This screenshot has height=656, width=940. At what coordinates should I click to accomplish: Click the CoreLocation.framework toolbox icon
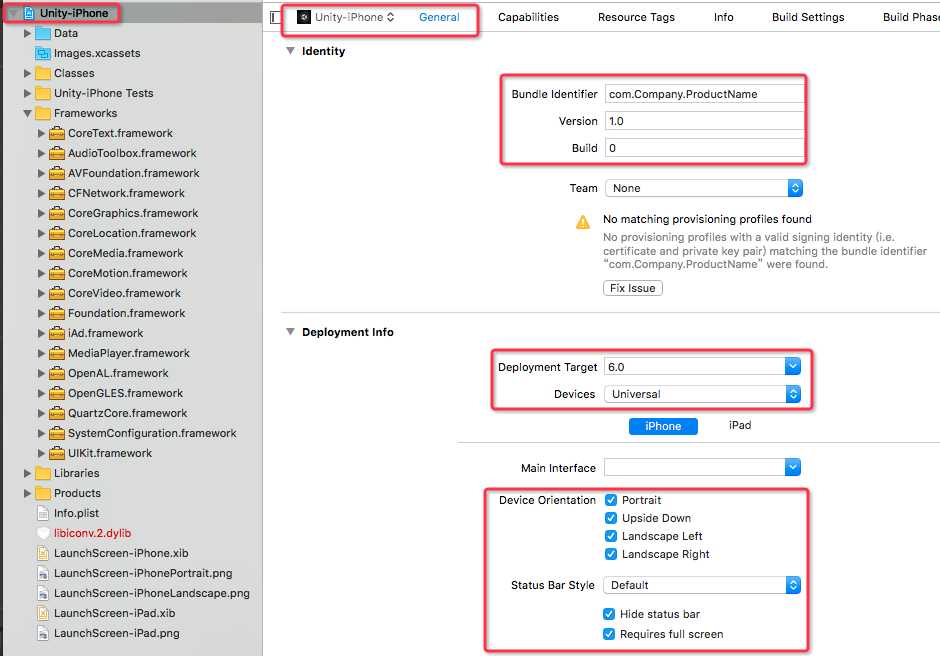[x=57, y=233]
